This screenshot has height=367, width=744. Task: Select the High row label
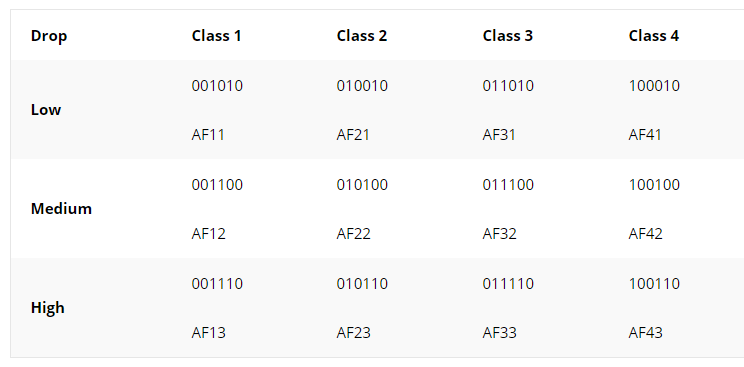[47, 308]
